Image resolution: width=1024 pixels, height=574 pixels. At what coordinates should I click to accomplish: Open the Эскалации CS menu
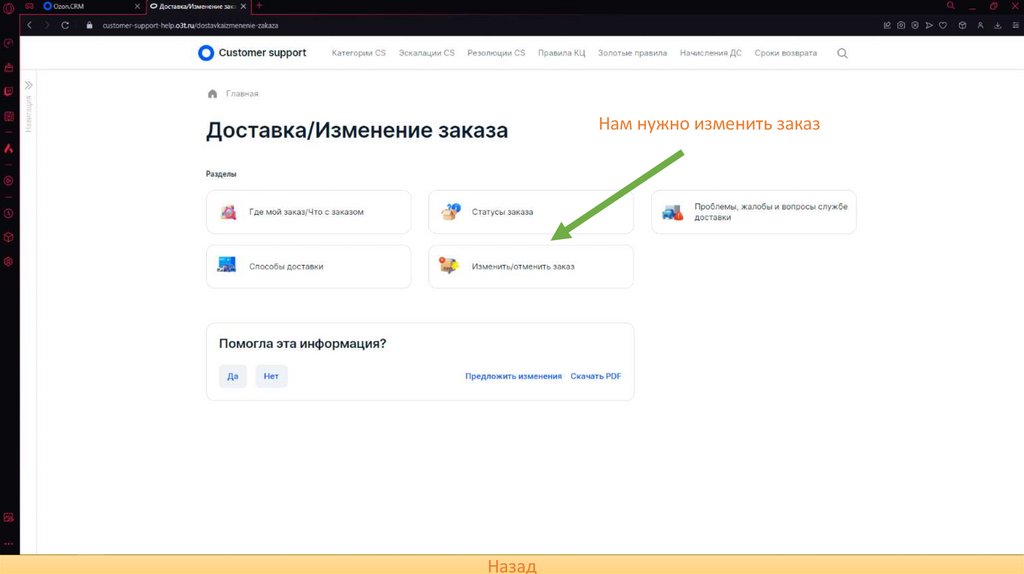pyautogui.click(x=426, y=53)
